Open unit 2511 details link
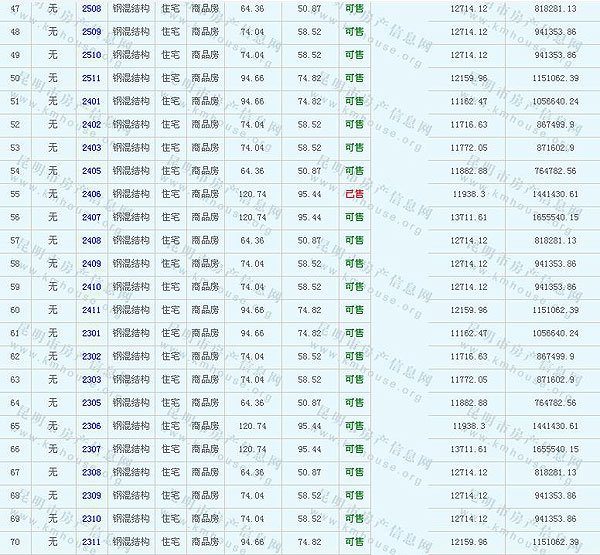This screenshot has height=555, width=600. coord(91,78)
